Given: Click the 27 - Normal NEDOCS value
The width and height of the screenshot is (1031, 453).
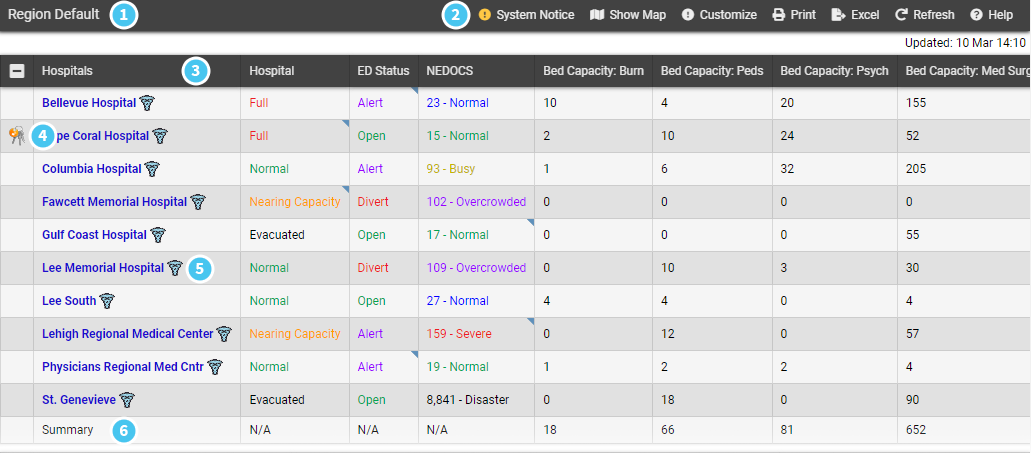Looking at the screenshot, I should click(x=458, y=300).
